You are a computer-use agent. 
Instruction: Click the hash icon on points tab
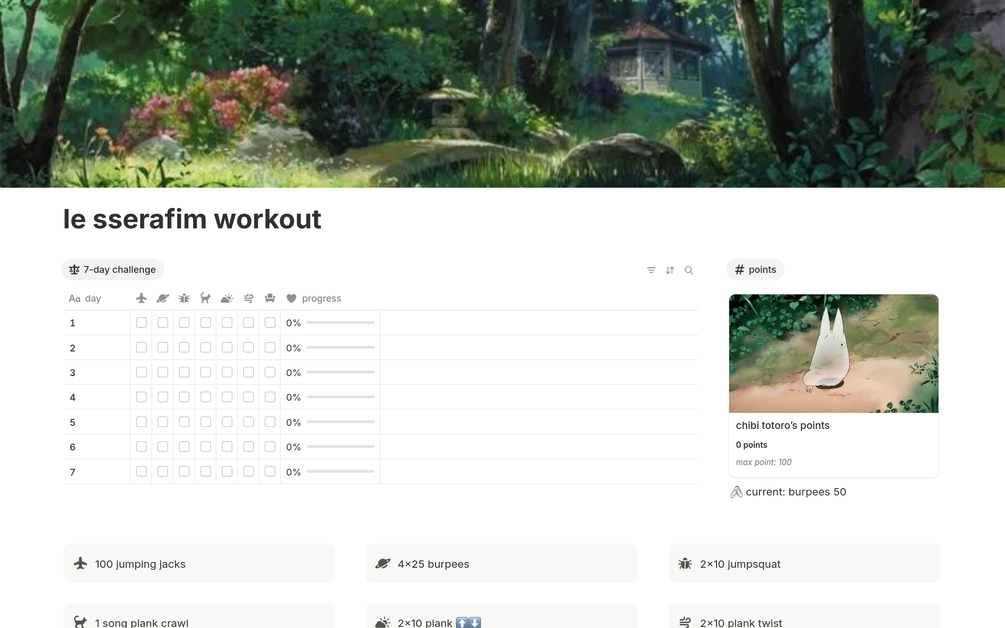click(739, 270)
